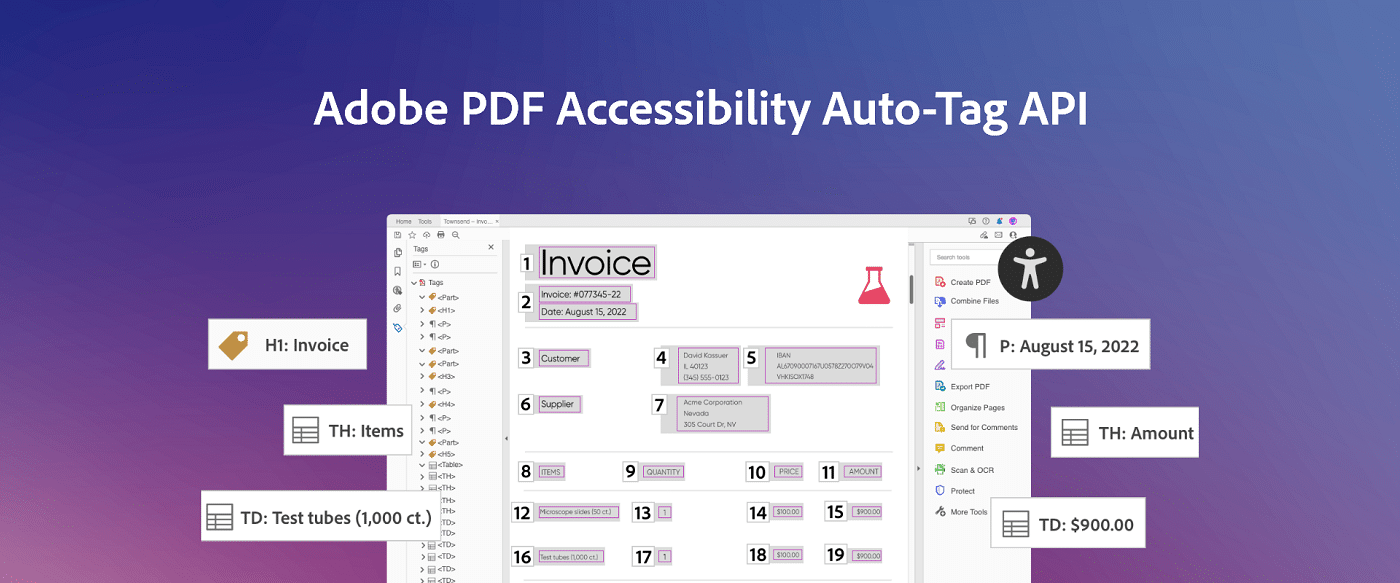1400x583 pixels.
Task: Click the accessibility figure icon
Action: pos(1029,269)
